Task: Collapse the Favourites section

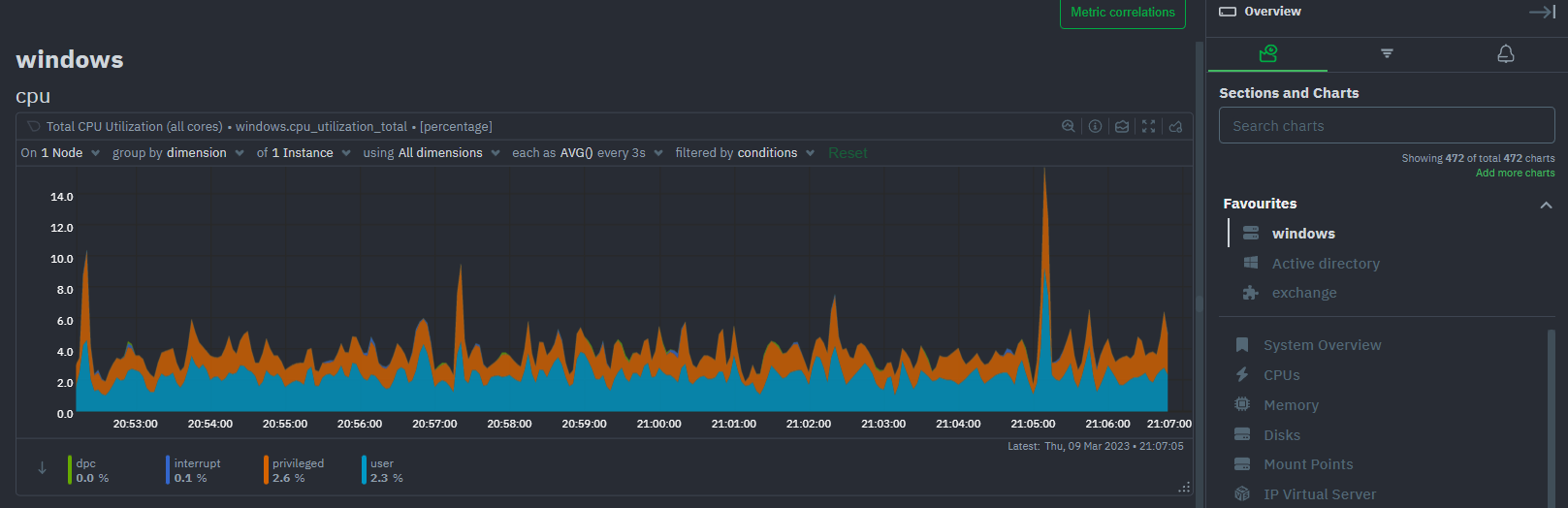Action: (x=1546, y=205)
